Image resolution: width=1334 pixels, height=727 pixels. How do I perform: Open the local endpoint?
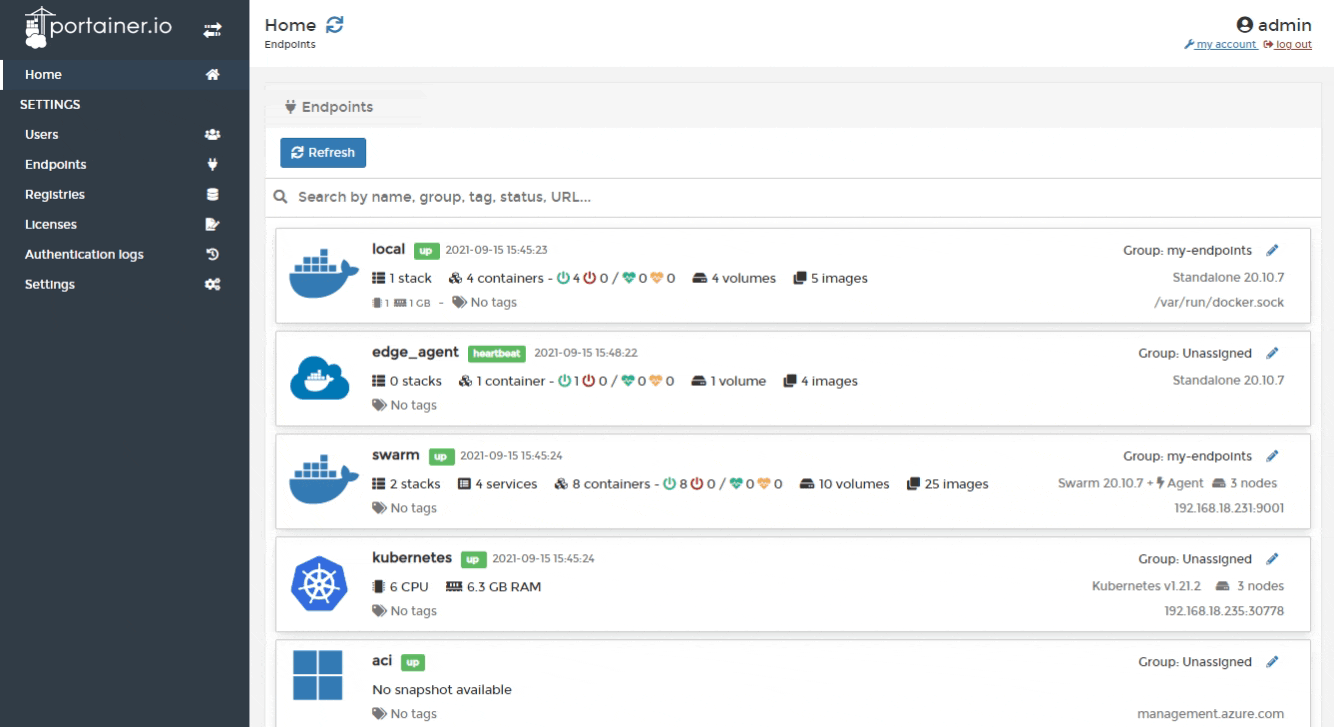(x=793, y=276)
